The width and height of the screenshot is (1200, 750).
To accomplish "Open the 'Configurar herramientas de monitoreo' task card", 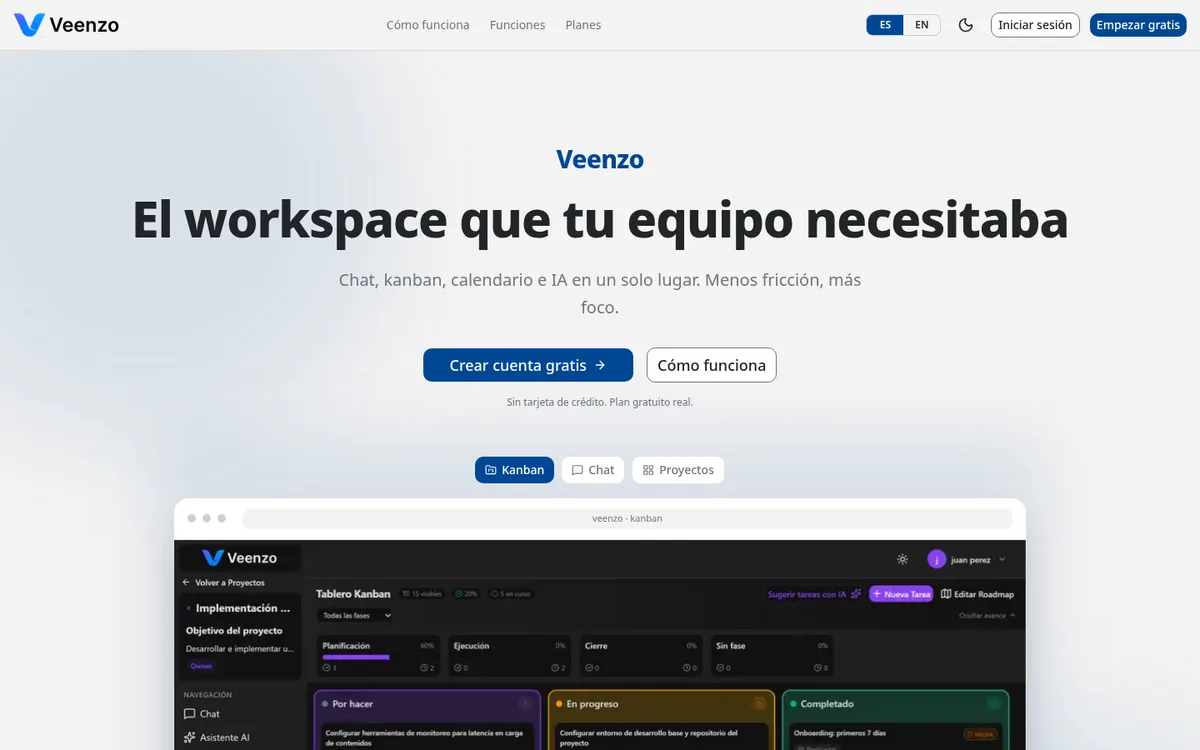I will [x=428, y=737].
